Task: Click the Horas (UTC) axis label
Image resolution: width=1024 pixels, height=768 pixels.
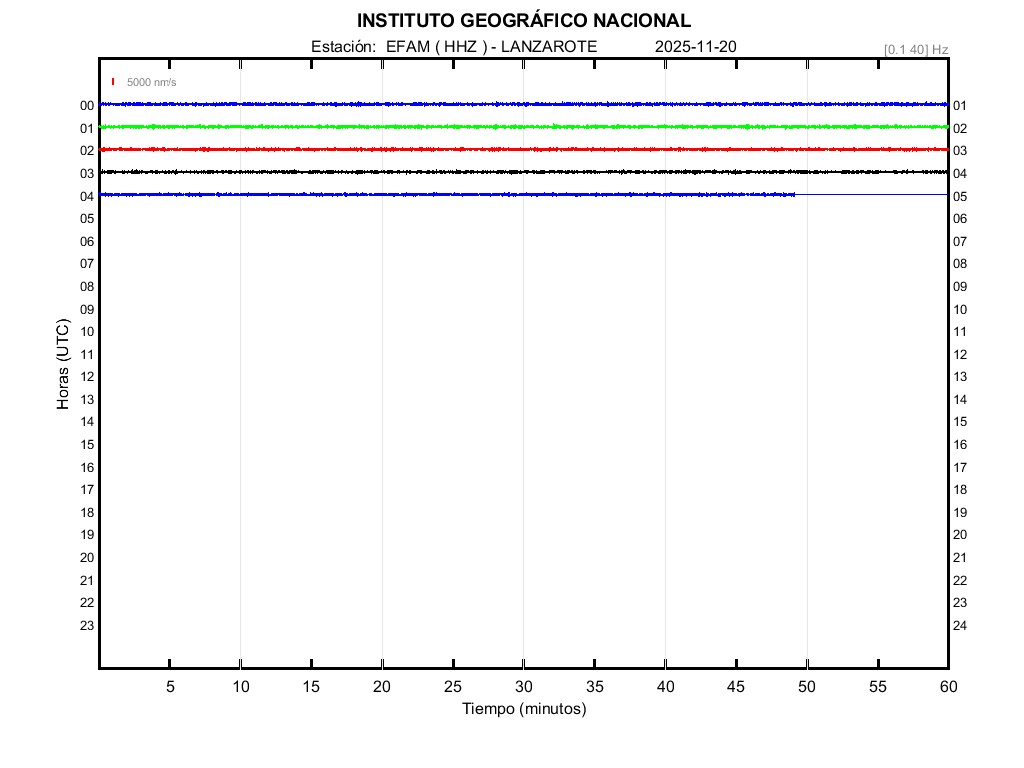Action: (63, 365)
